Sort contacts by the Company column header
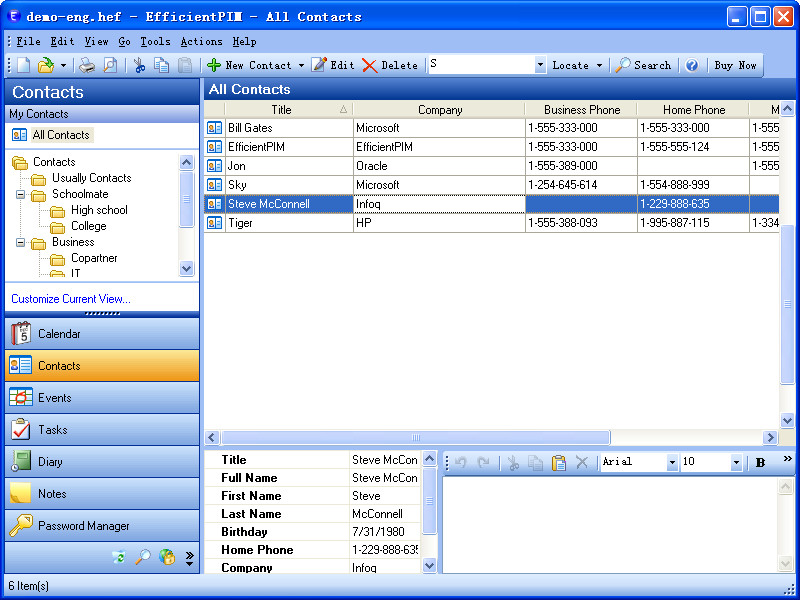800x600 pixels. pos(439,110)
